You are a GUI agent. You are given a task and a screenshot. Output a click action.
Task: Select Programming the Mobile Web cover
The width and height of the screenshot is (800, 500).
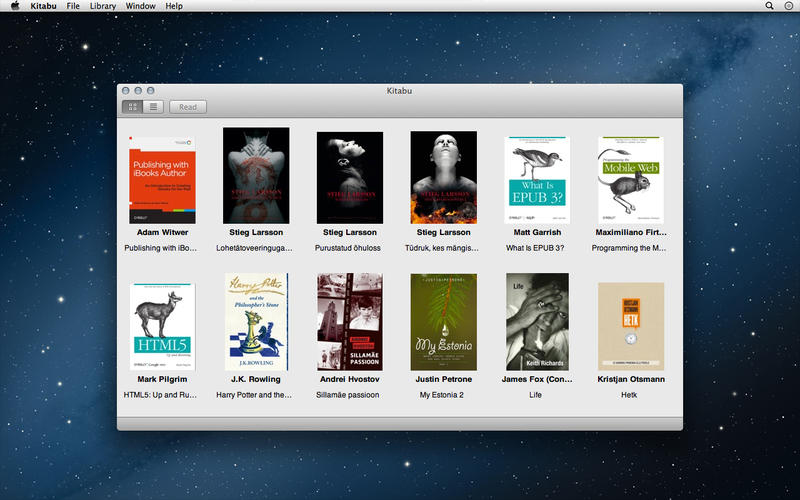coord(631,180)
